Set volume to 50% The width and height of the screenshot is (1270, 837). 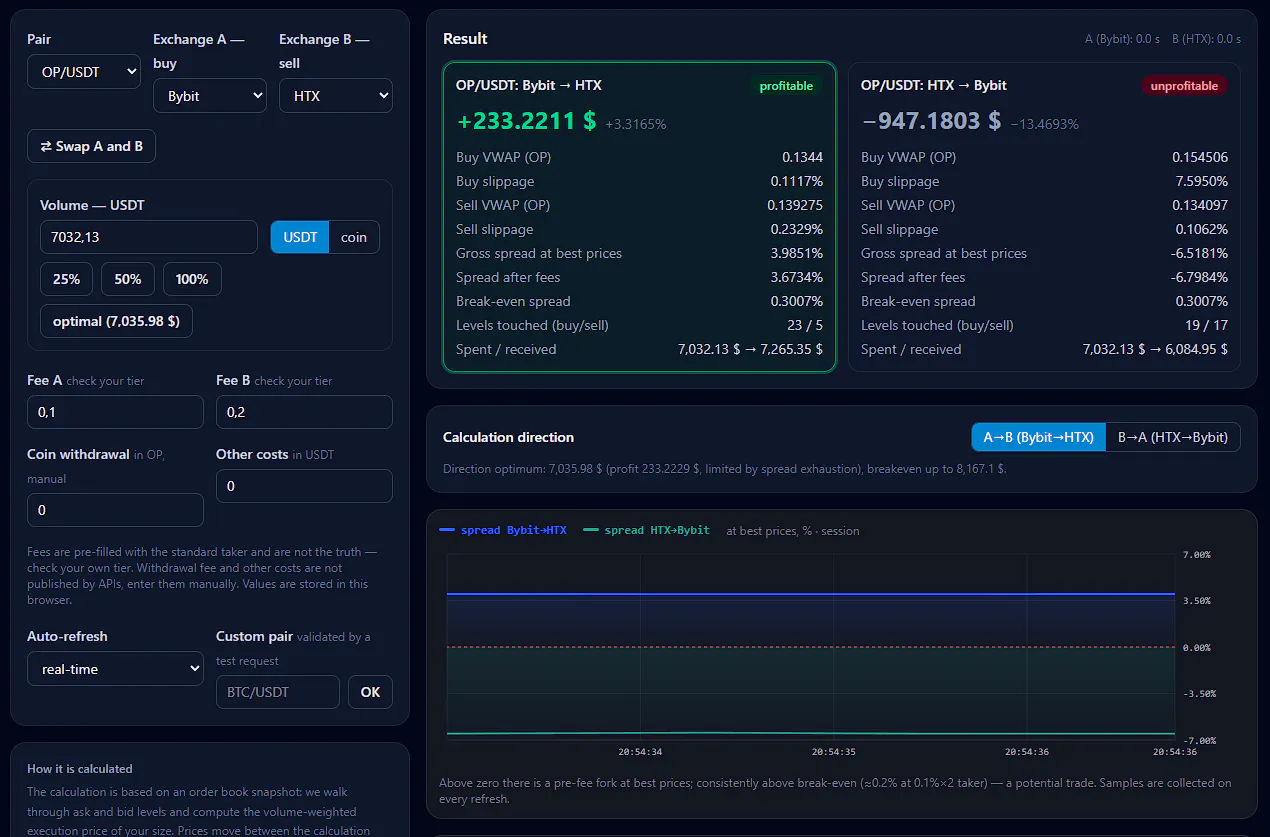click(128, 279)
